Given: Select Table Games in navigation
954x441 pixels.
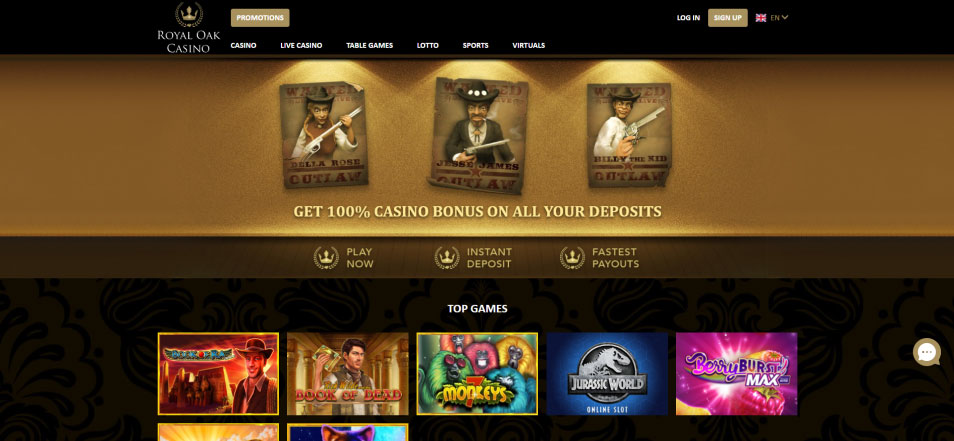Looking at the screenshot, I should pos(369,46).
